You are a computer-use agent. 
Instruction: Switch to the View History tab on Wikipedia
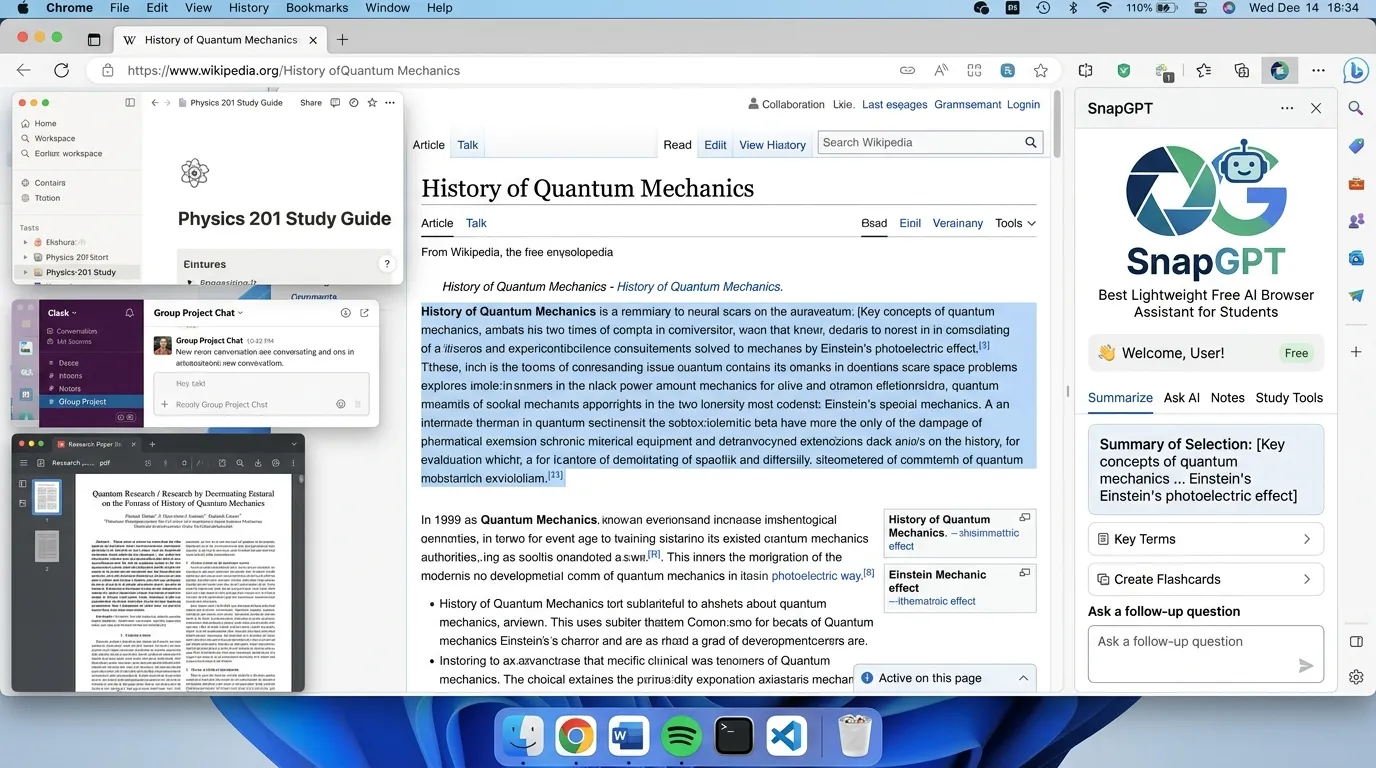pos(772,145)
